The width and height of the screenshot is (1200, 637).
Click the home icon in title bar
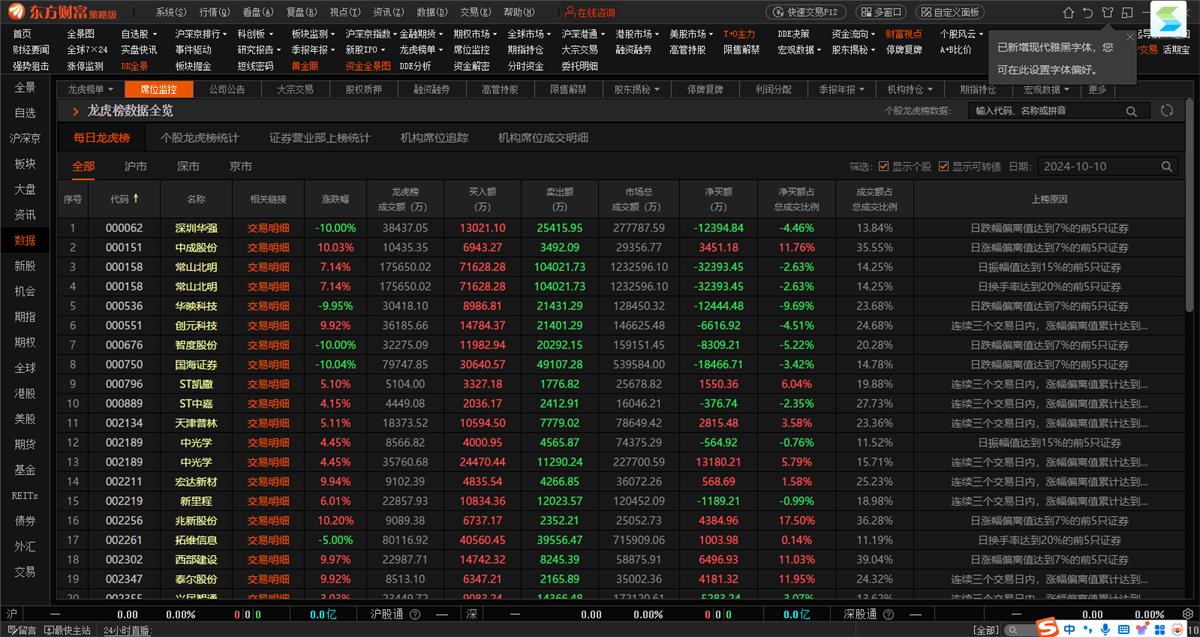tap(1067, 12)
